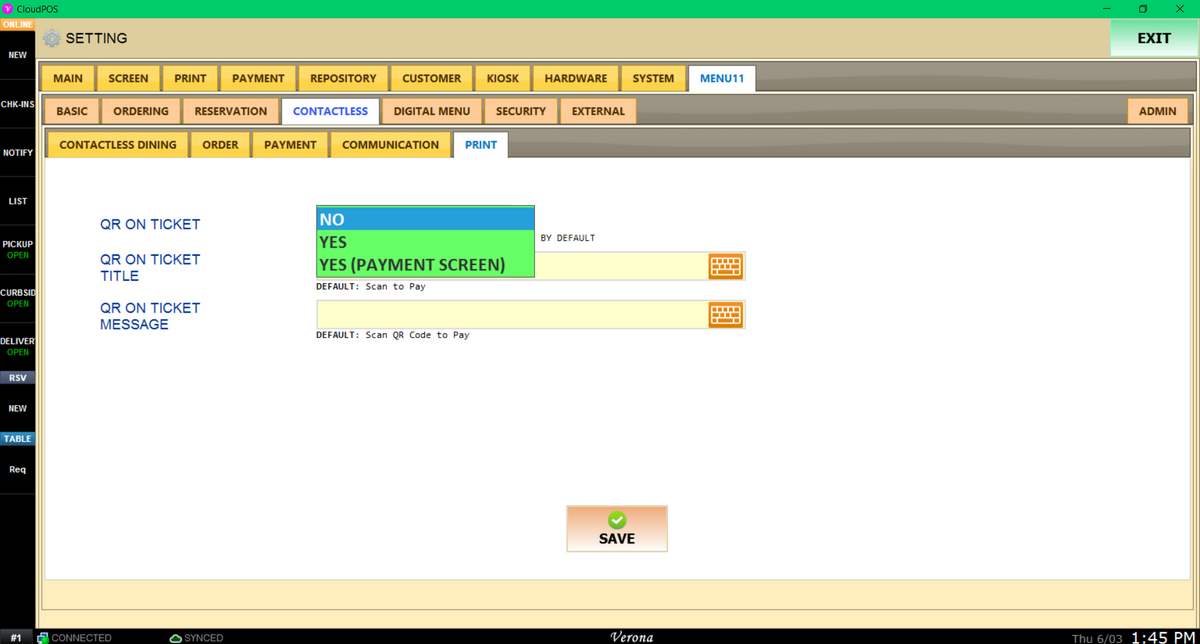Open keyboard icon for QR ticket title
1200x644 pixels.
[726, 266]
